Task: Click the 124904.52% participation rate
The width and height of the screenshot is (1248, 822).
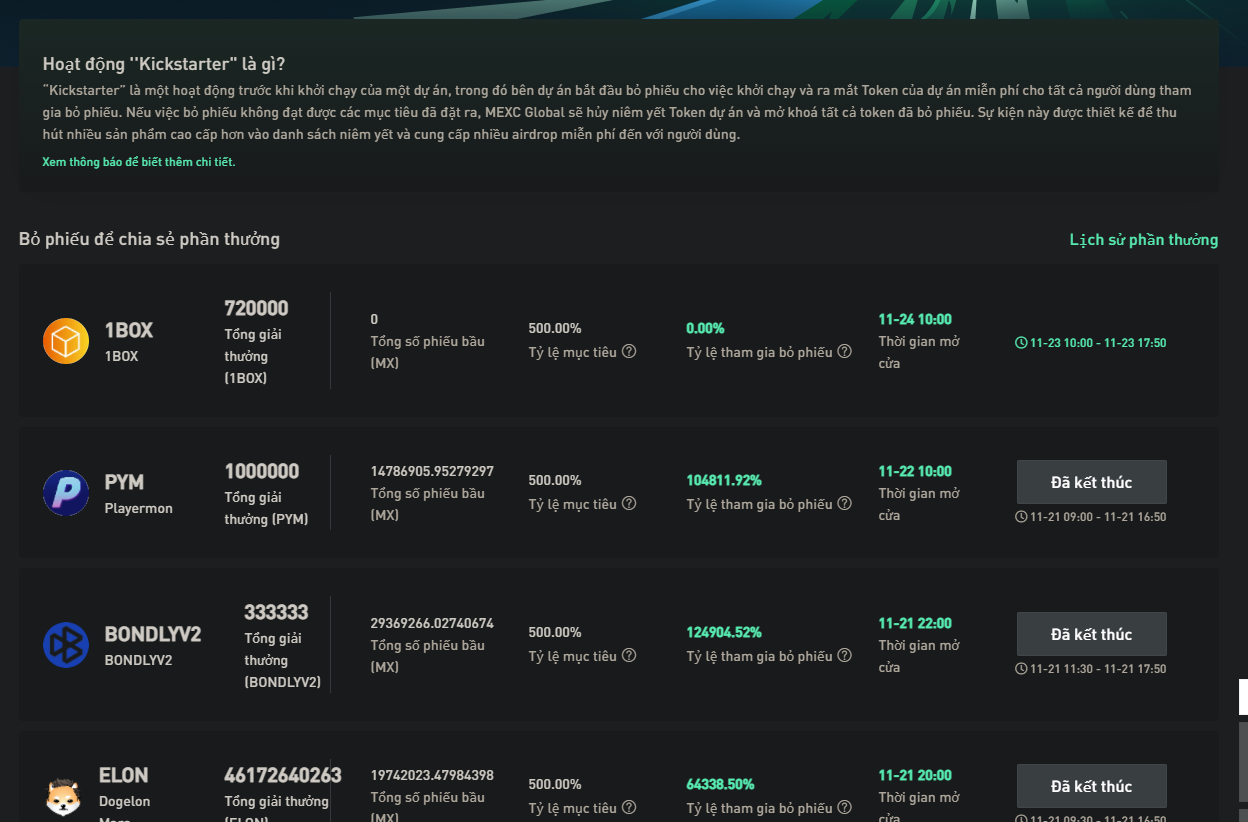Action: 724,632
